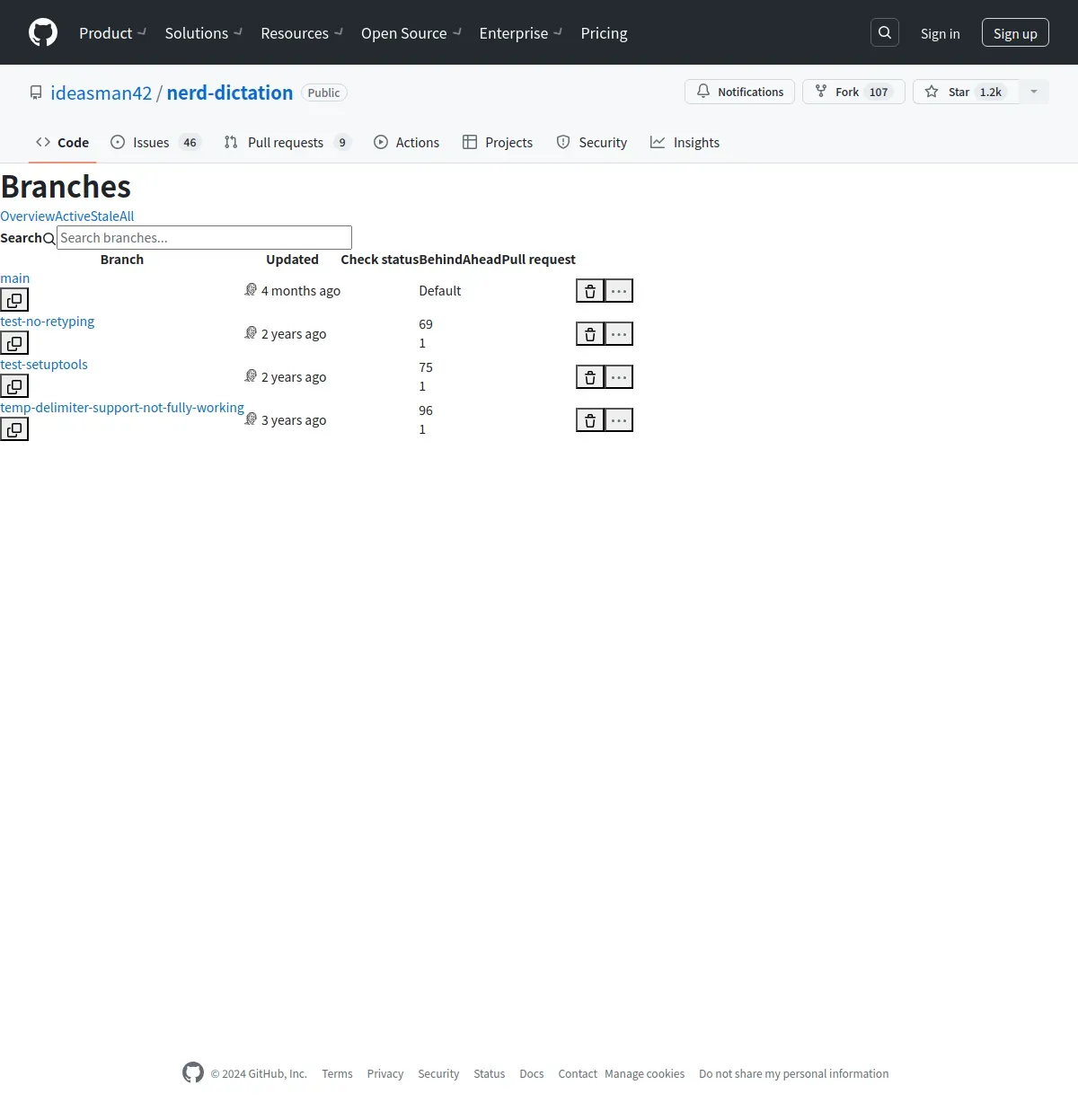Delete temp-delimiter-support-not-fully-working branch
The image size is (1078, 1120).
click(590, 420)
